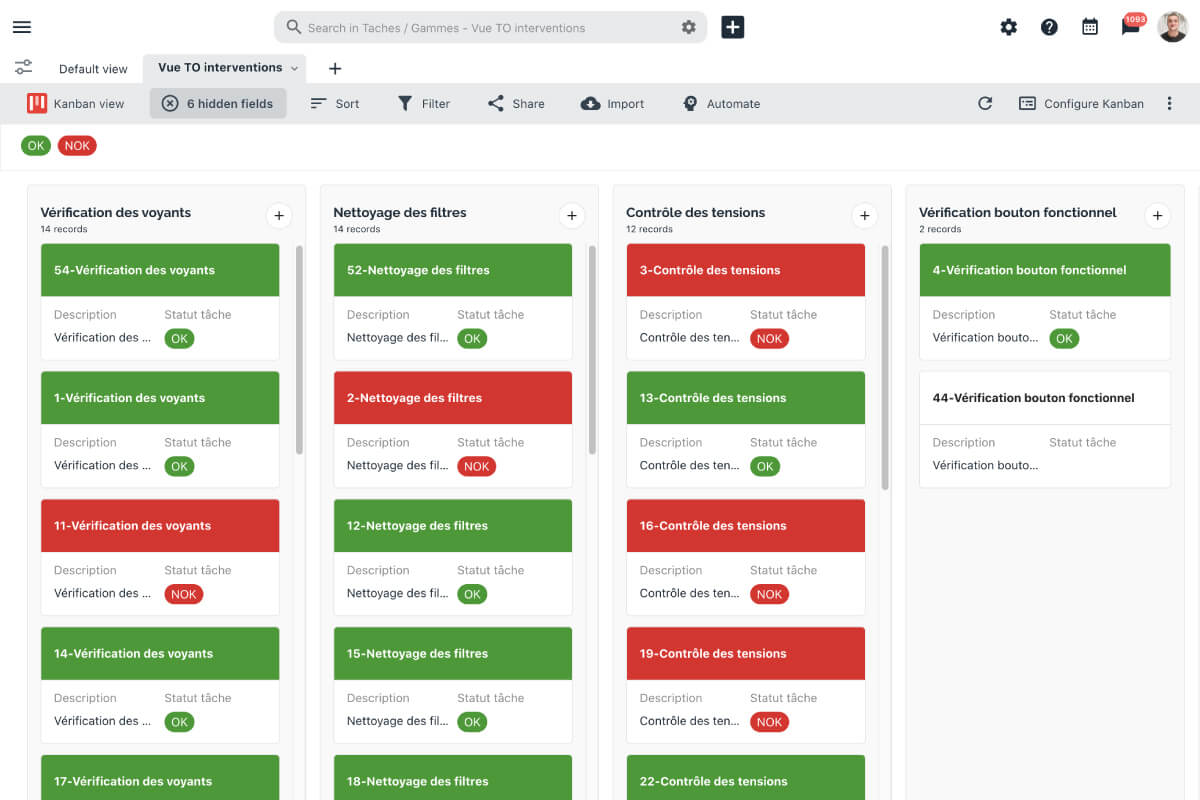The height and width of the screenshot is (800, 1200).
Task: Expand the Vue TO interventions tab dropdown
Action: tap(295, 67)
